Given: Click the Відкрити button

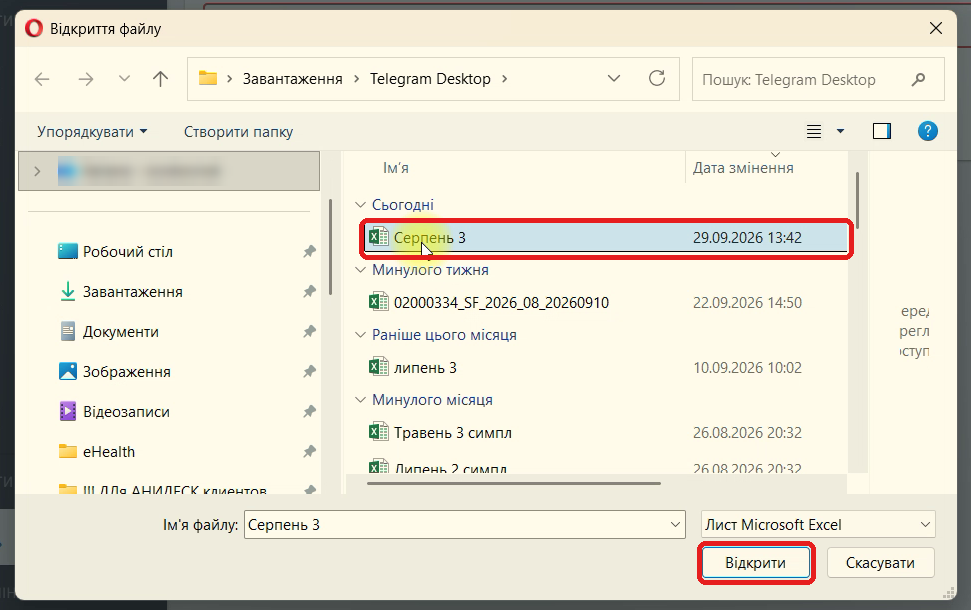Looking at the screenshot, I should point(755,563).
